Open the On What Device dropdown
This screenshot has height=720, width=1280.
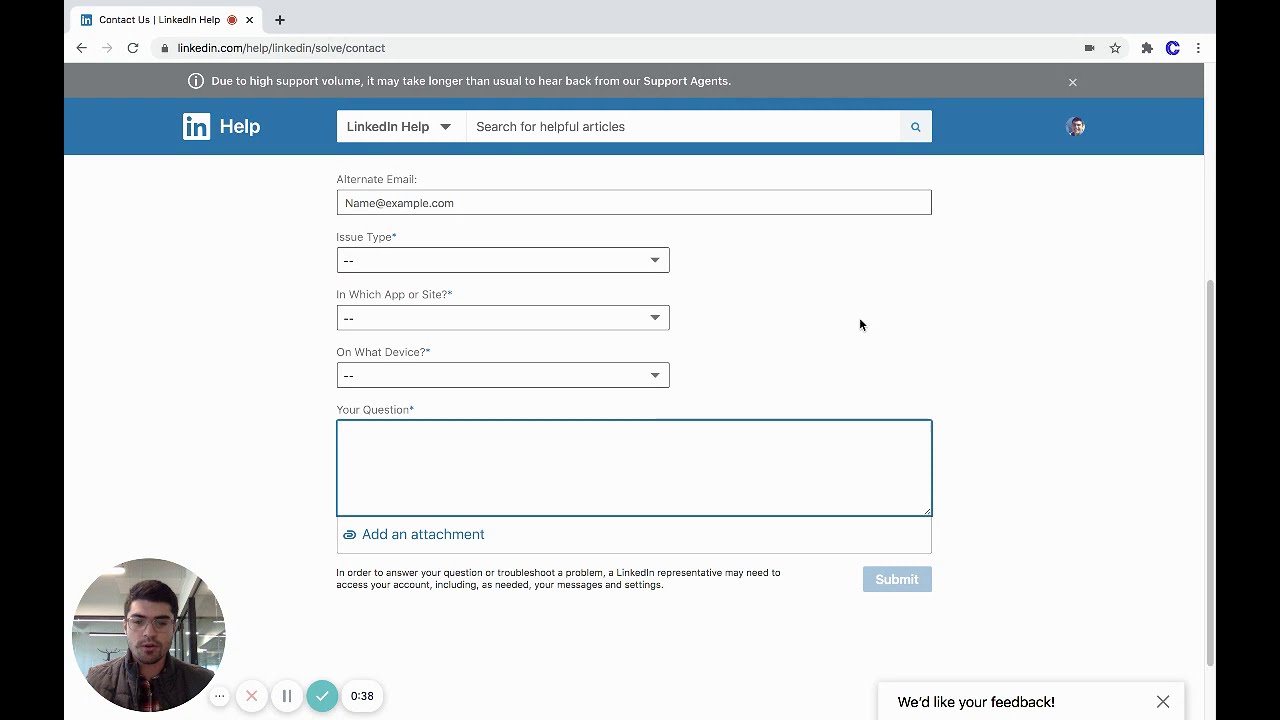coord(503,375)
